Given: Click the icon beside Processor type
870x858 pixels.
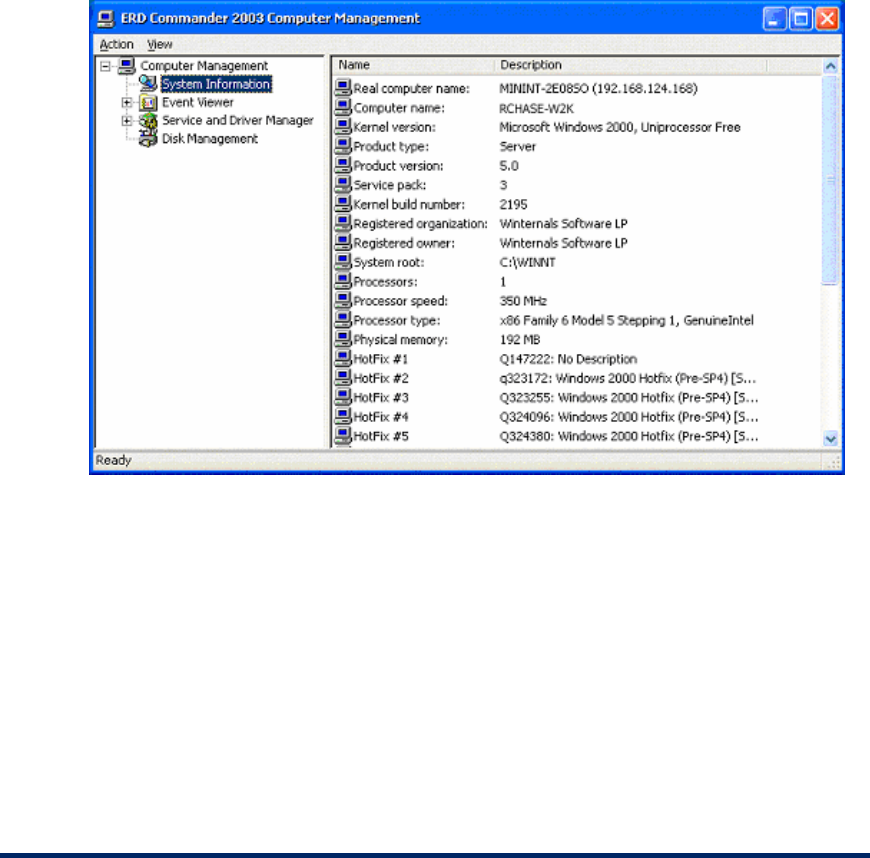Looking at the screenshot, I should 343,320.
